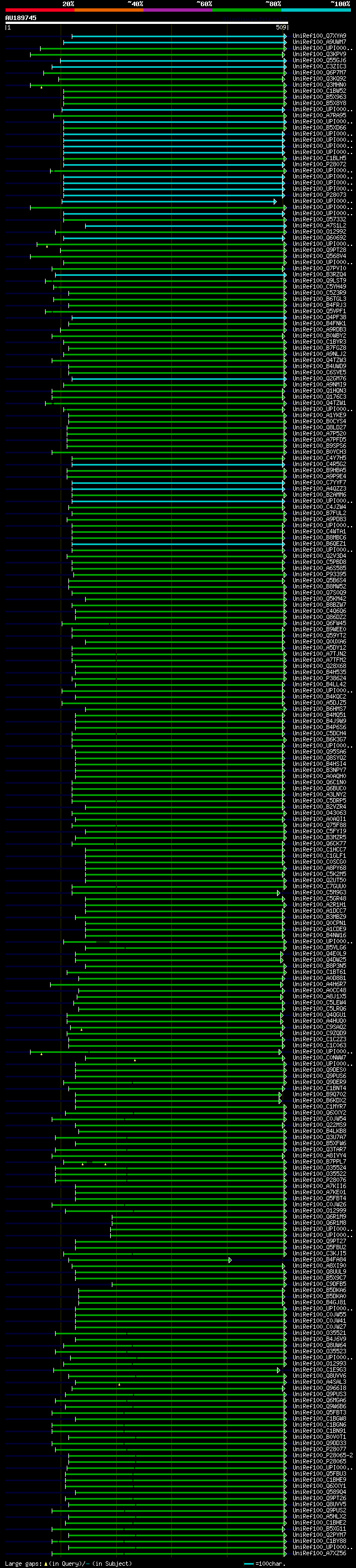Click the white query sequence bar
The image size is (356, 1568).
point(147,23)
